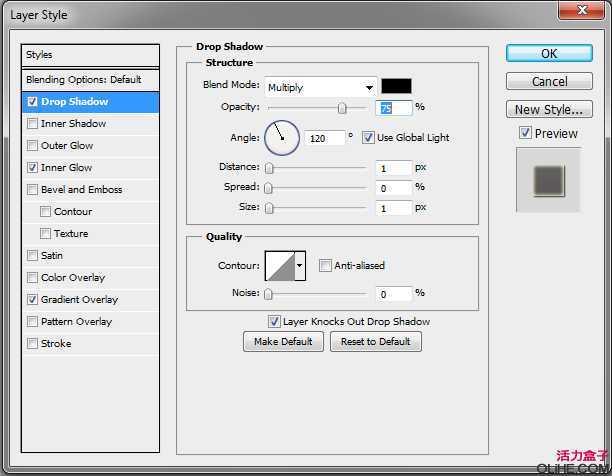Click the Contour curve thumbnail

tap(280, 266)
